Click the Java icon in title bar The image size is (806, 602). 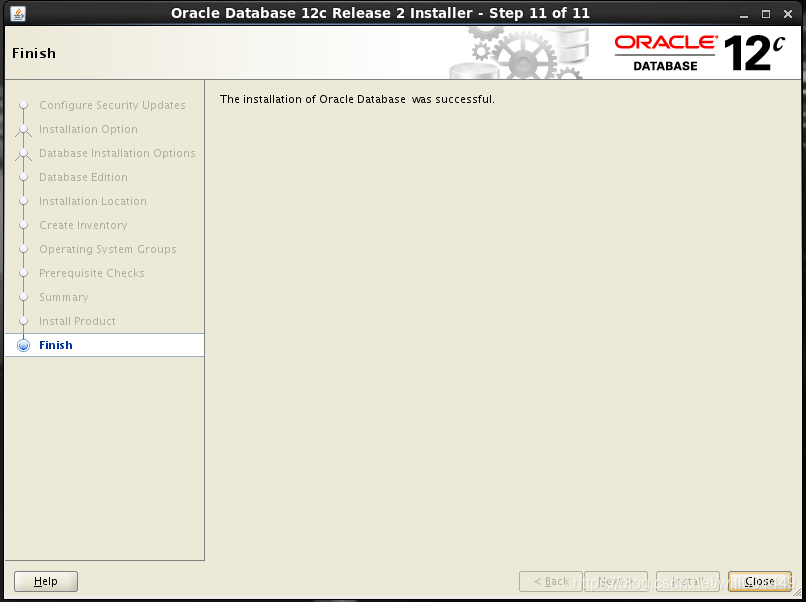(18, 13)
